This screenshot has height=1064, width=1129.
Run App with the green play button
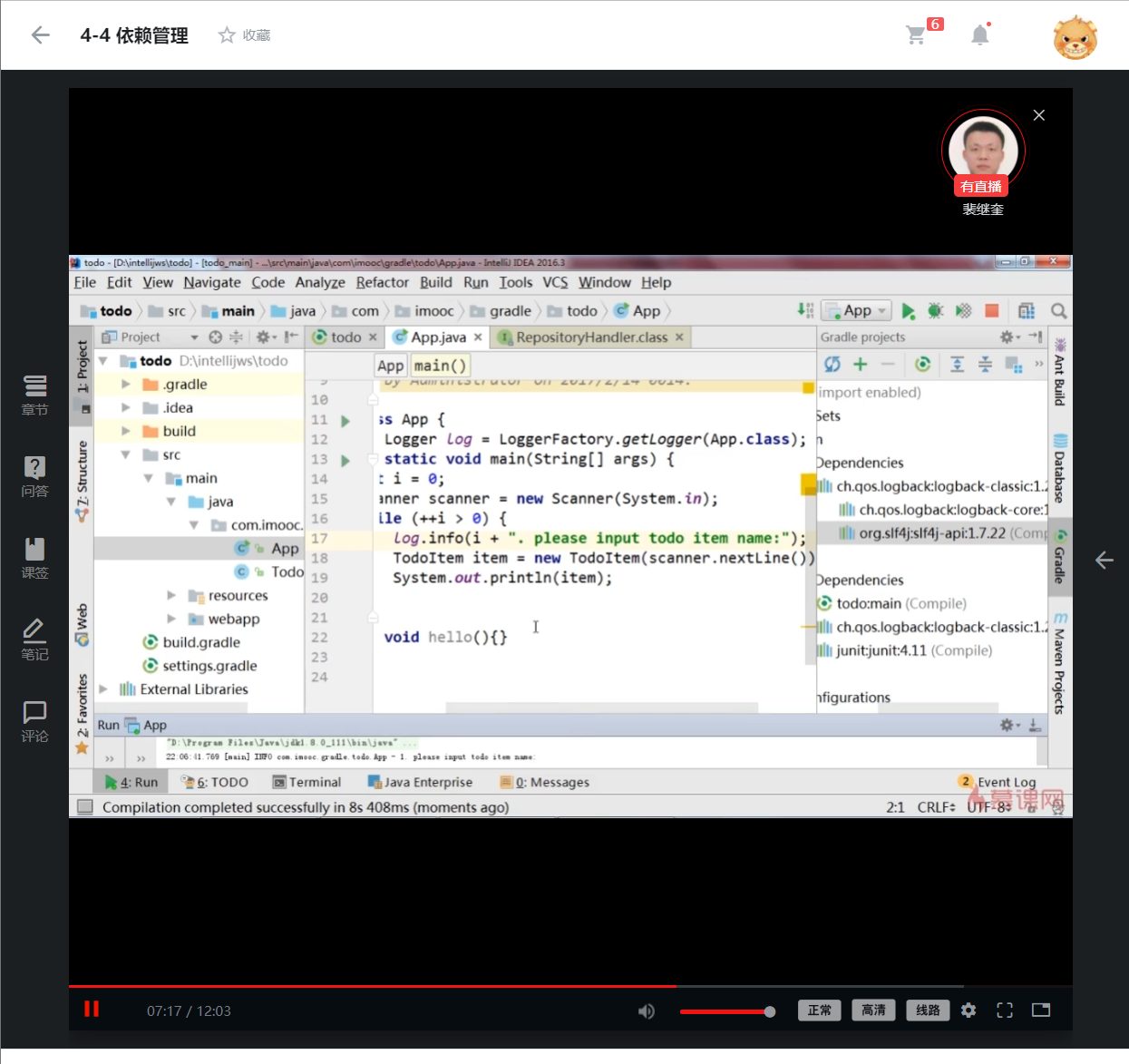click(x=909, y=311)
